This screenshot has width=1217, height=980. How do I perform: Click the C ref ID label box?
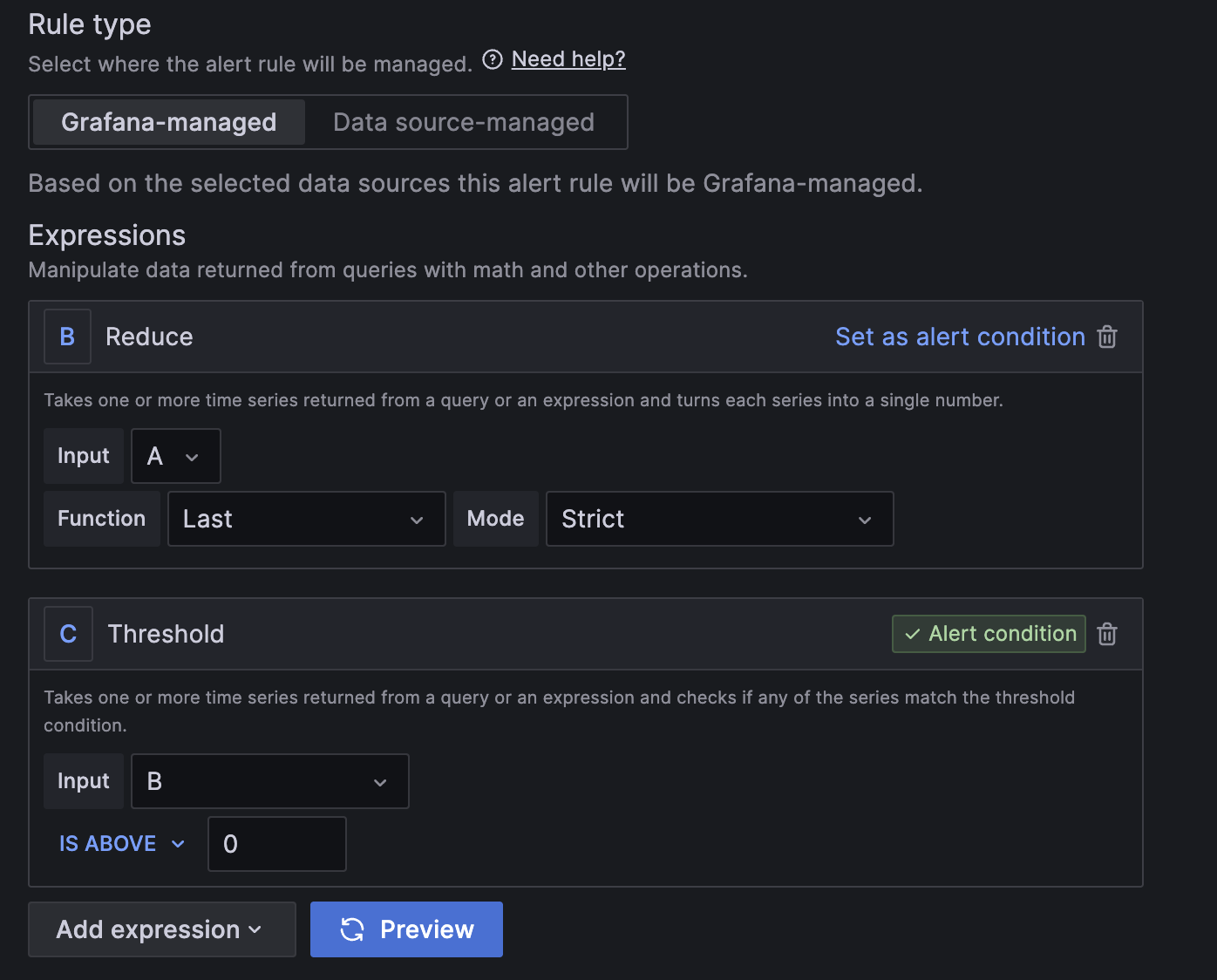pos(68,634)
